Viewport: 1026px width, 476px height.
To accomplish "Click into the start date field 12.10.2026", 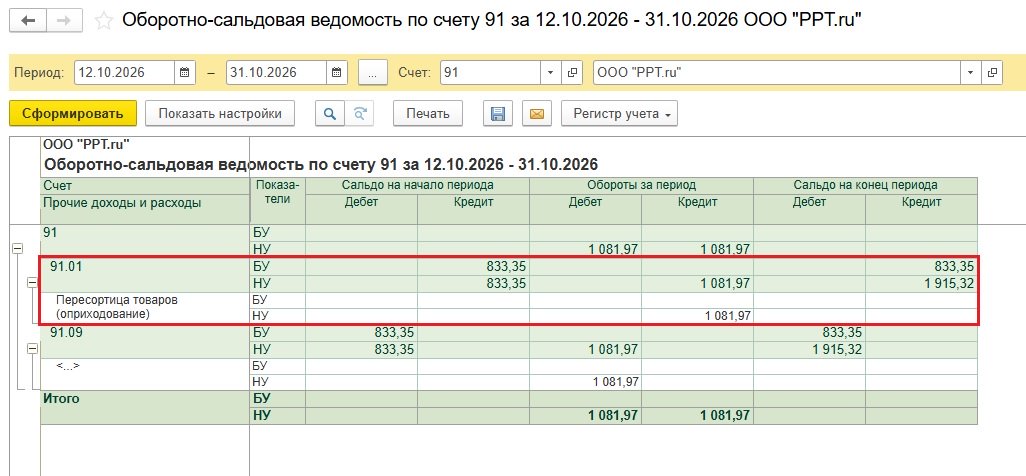I will pyautogui.click(x=124, y=73).
